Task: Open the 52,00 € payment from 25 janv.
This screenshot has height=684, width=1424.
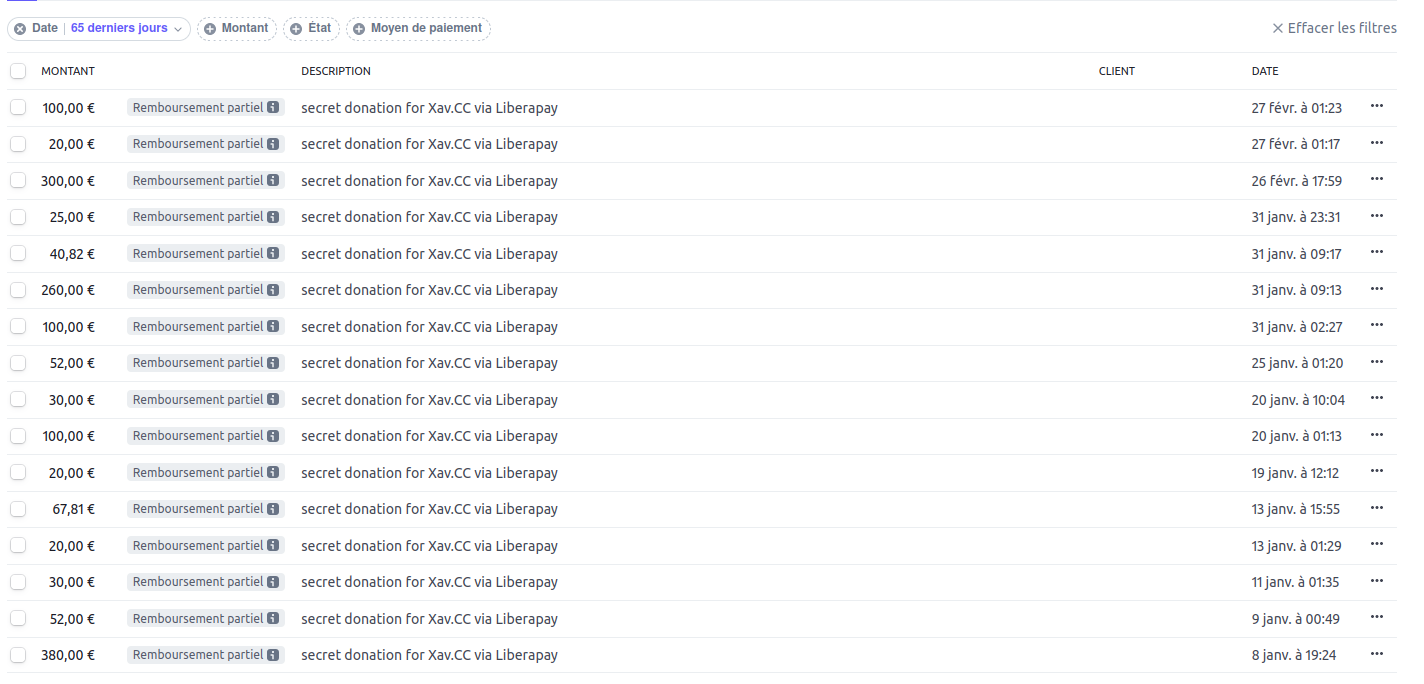Action: tap(429, 363)
